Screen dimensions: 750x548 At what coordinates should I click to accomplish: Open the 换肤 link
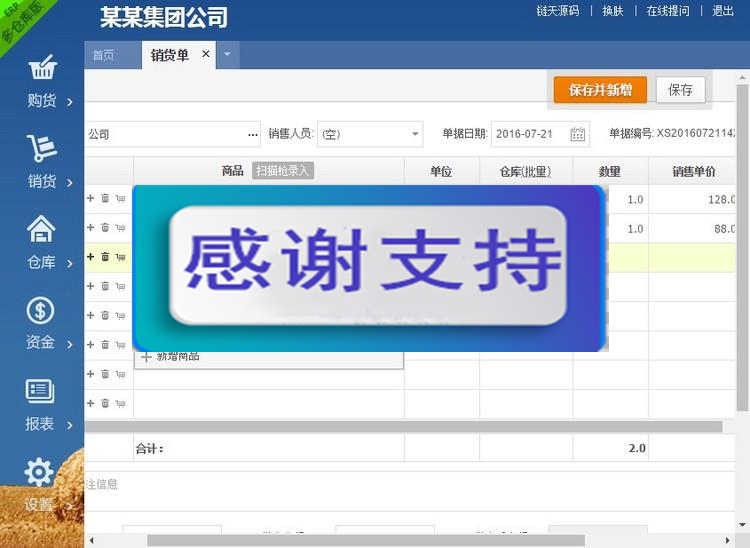coord(613,11)
